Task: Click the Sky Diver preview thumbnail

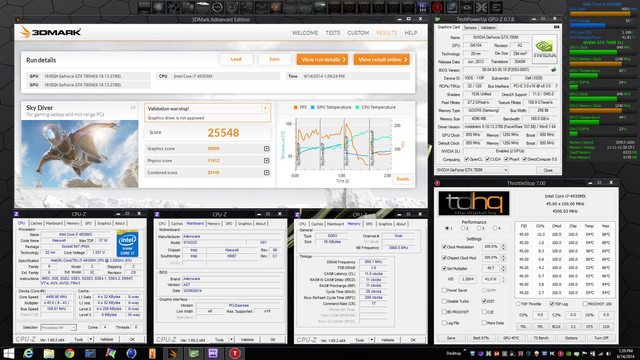Action: (x=80, y=154)
